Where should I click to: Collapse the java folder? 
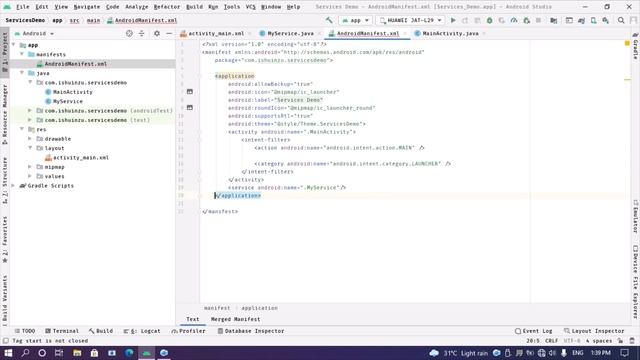click(x=22, y=73)
